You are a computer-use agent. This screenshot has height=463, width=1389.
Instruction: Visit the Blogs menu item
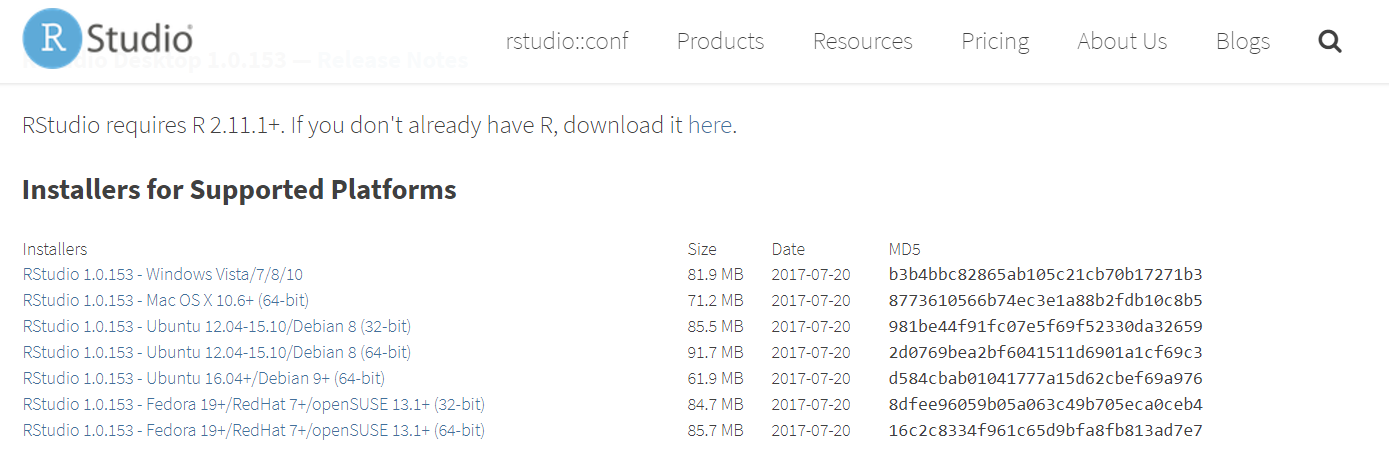(1242, 41)
